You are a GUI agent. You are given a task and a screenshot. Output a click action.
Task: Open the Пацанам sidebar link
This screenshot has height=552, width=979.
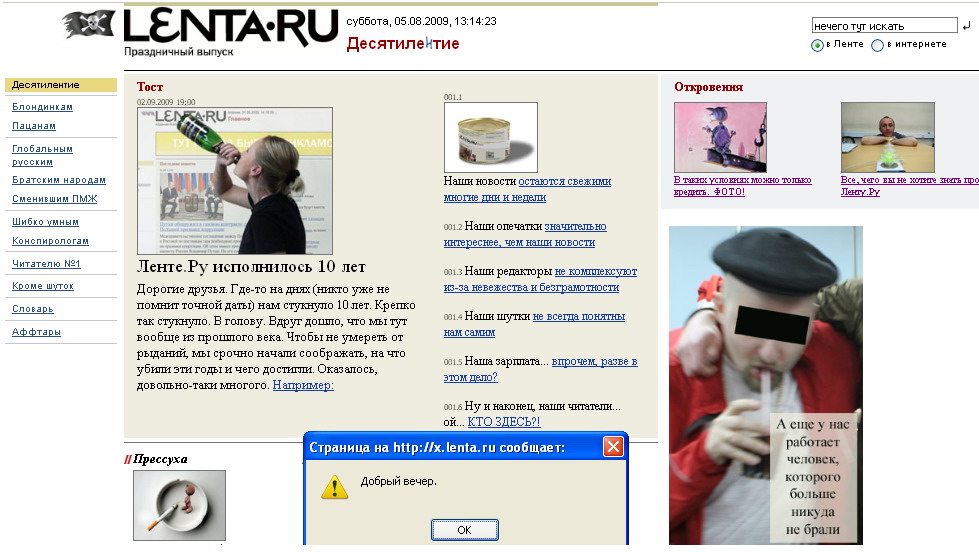(x=34, y=126)
